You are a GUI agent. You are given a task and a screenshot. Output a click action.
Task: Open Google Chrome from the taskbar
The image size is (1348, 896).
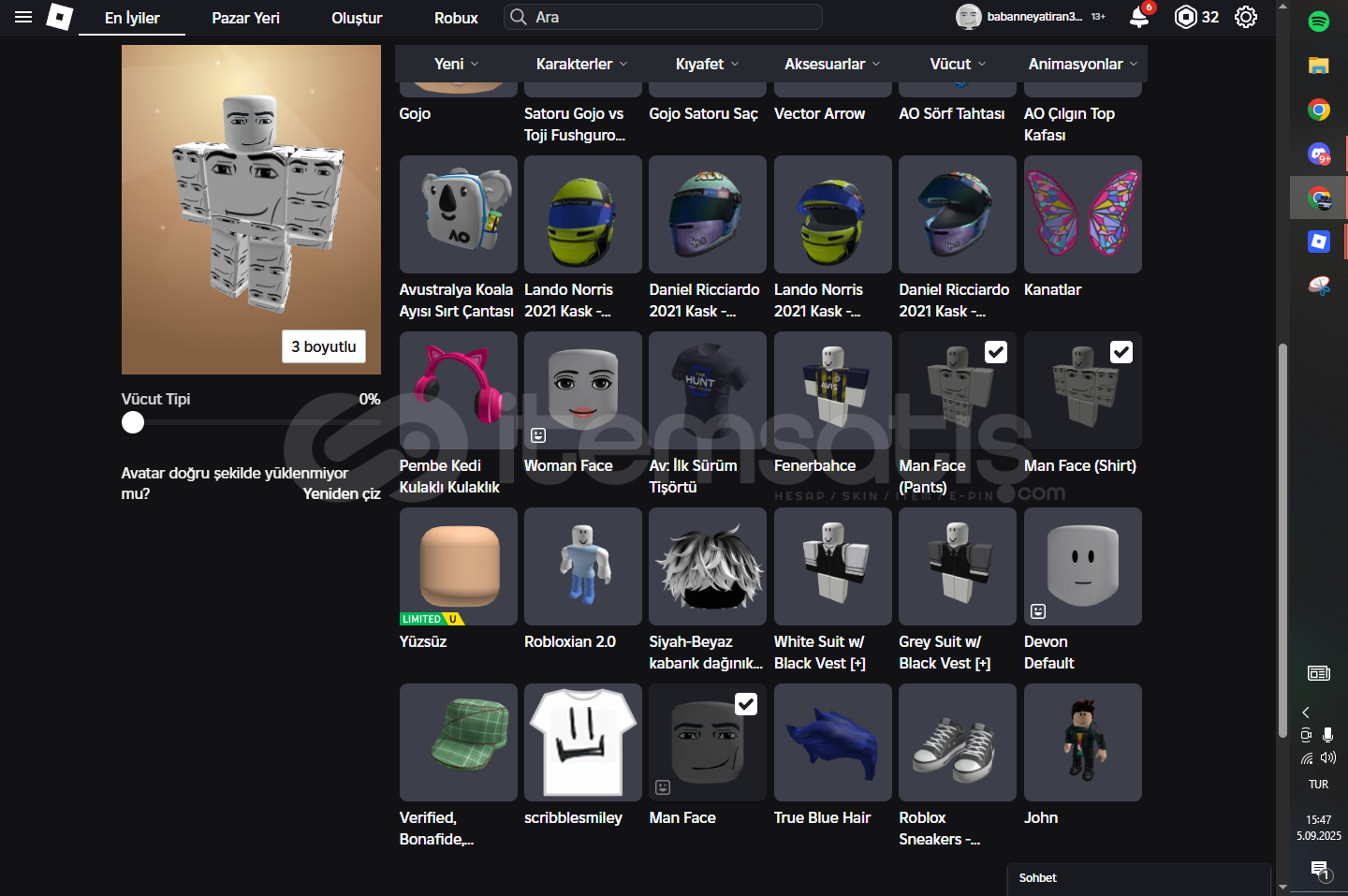click(1319, 110)
